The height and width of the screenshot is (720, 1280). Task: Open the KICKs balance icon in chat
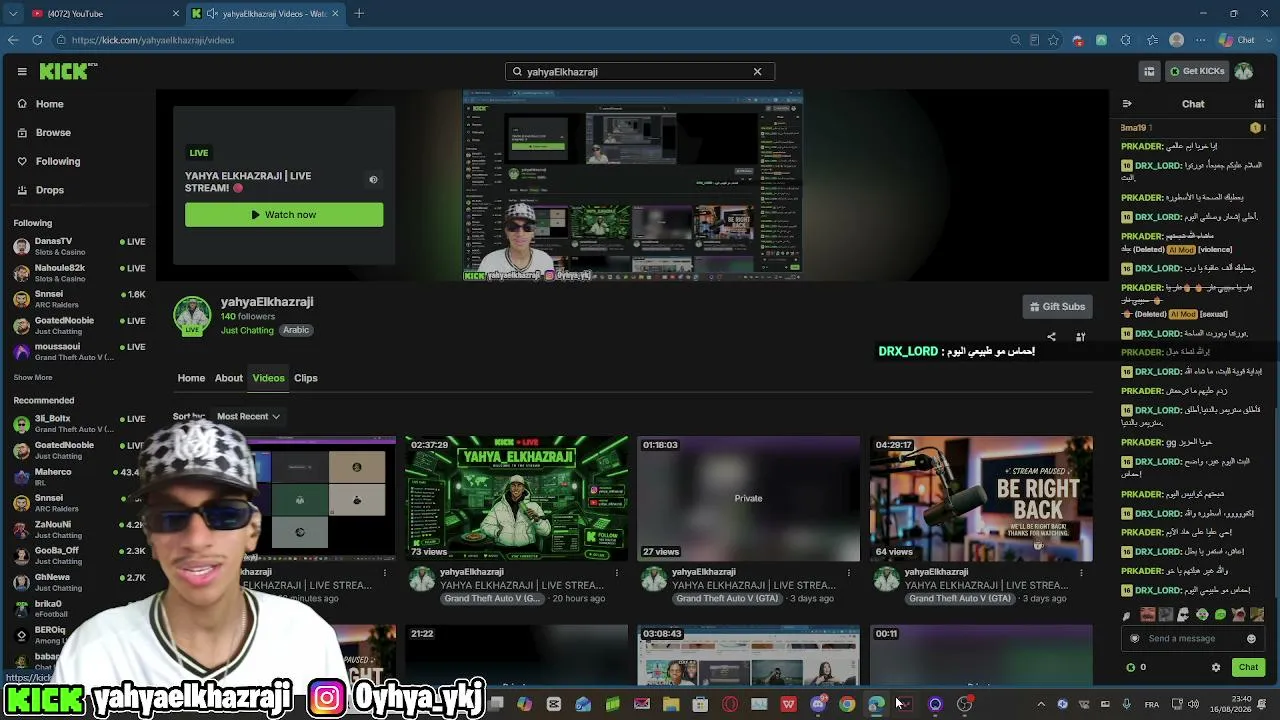coord(1131,667)
